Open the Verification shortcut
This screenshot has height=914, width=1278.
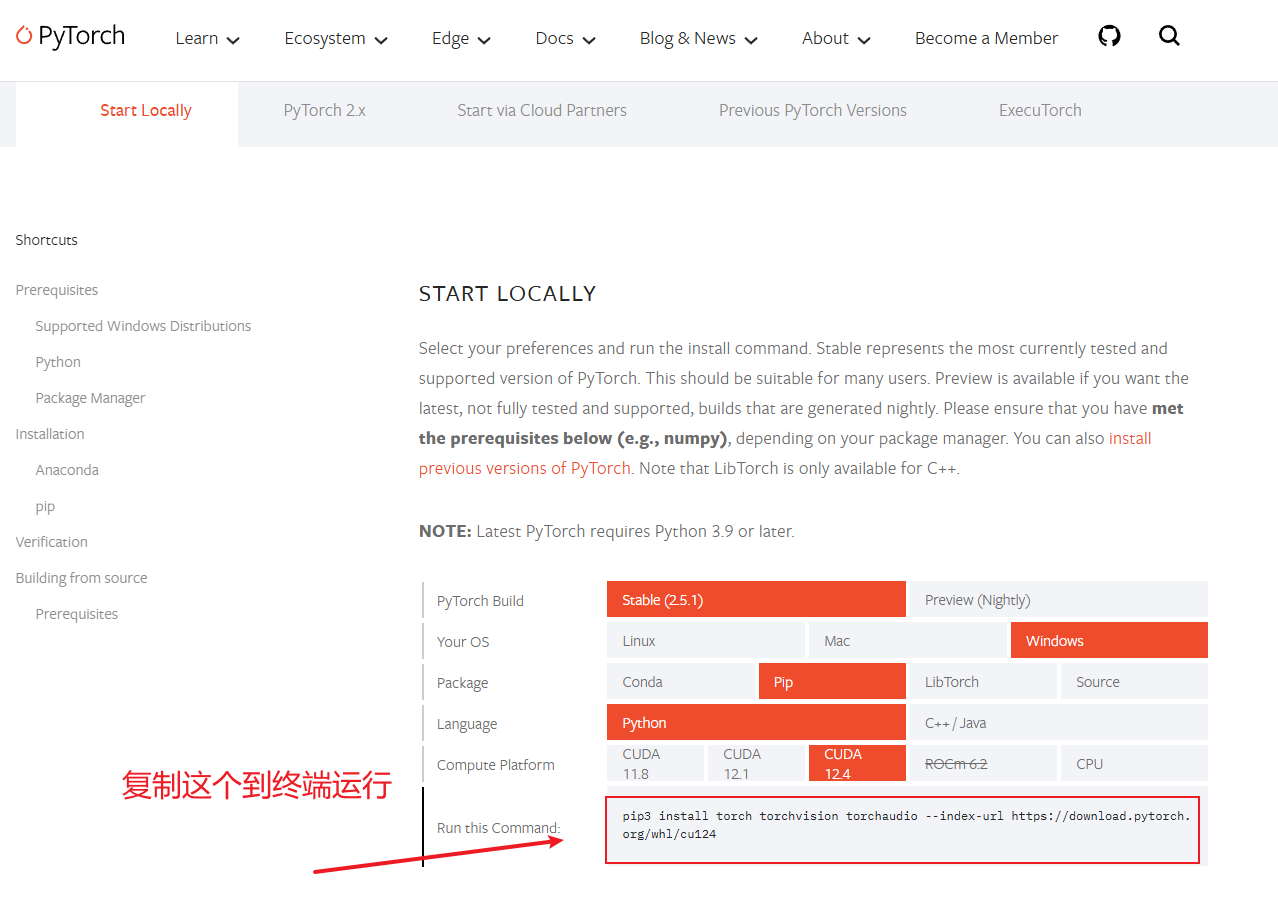coord(52,542)
